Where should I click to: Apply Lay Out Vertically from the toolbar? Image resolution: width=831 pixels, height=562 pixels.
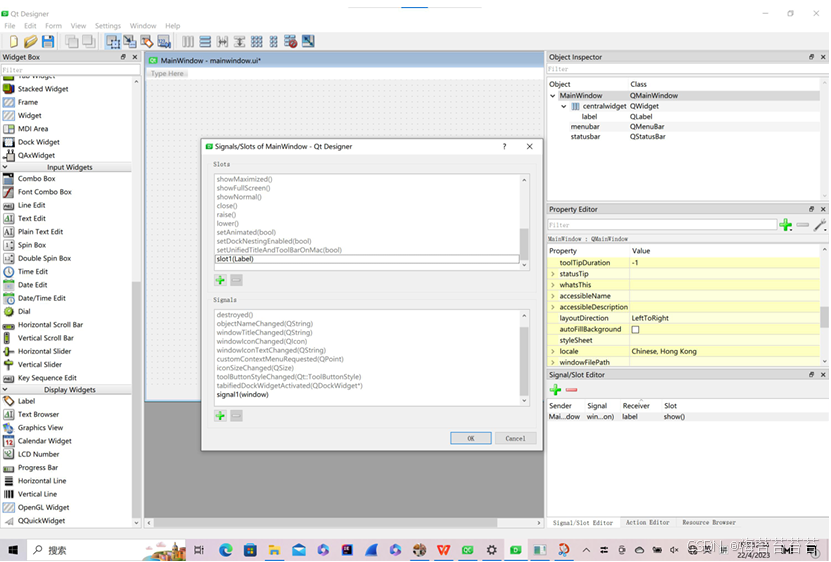[205, 41]
